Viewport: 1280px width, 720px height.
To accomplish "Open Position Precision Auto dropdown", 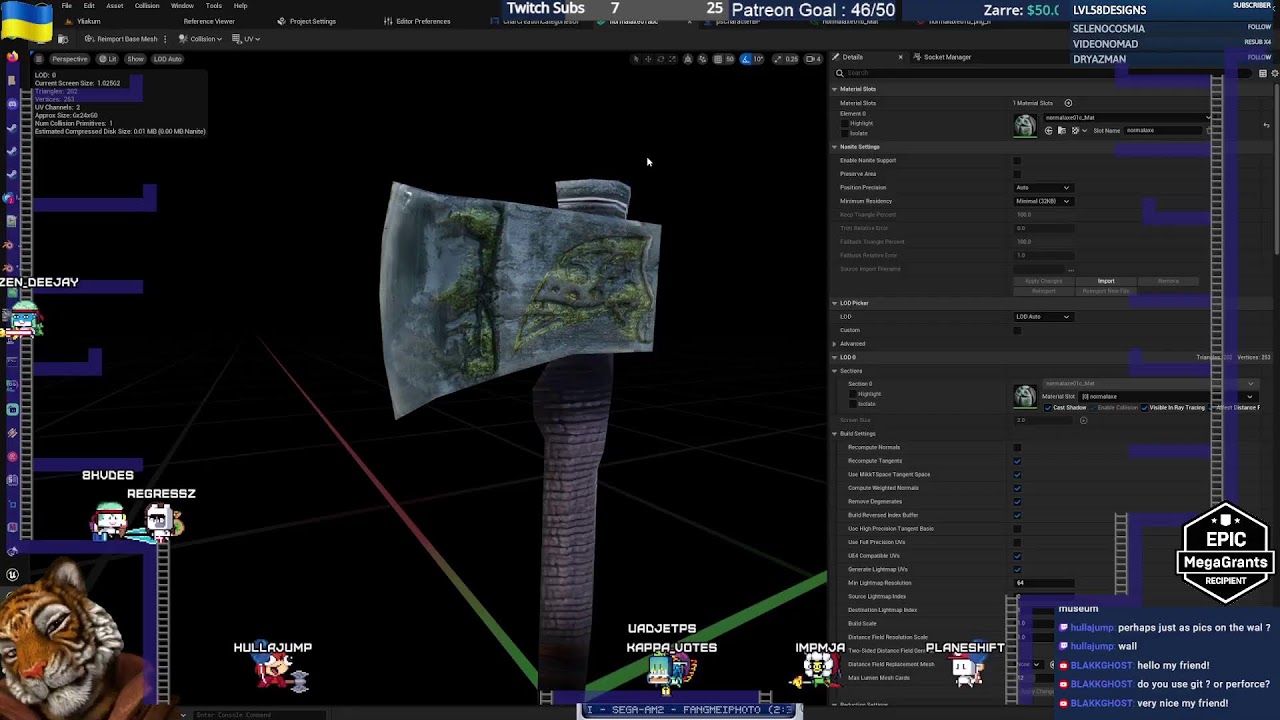I will tap(1043, 187).
